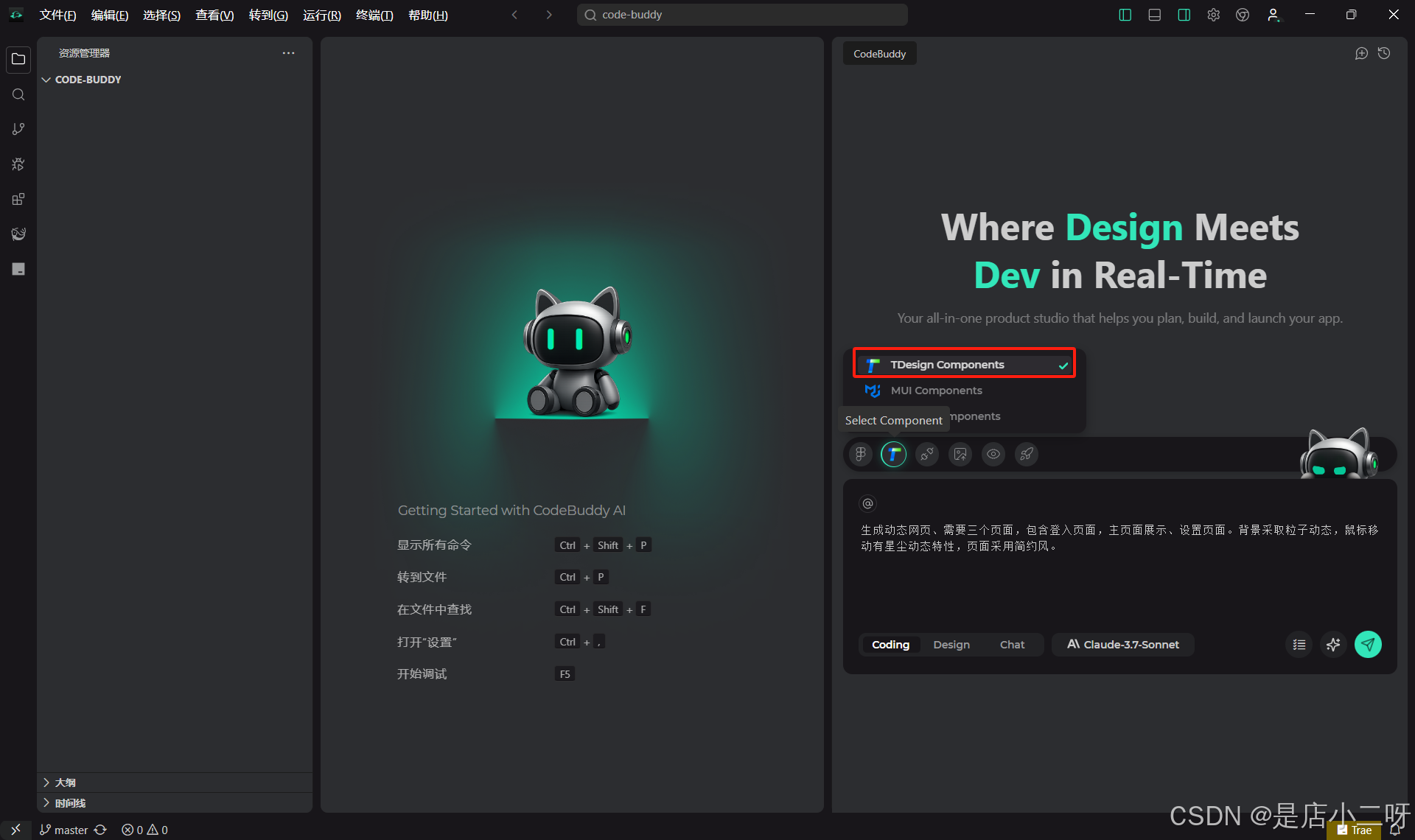Click the link/plug integration icon in the chat toolbar
The height and width of the screenshot is (840, 1415).
(x=927, y=454)
